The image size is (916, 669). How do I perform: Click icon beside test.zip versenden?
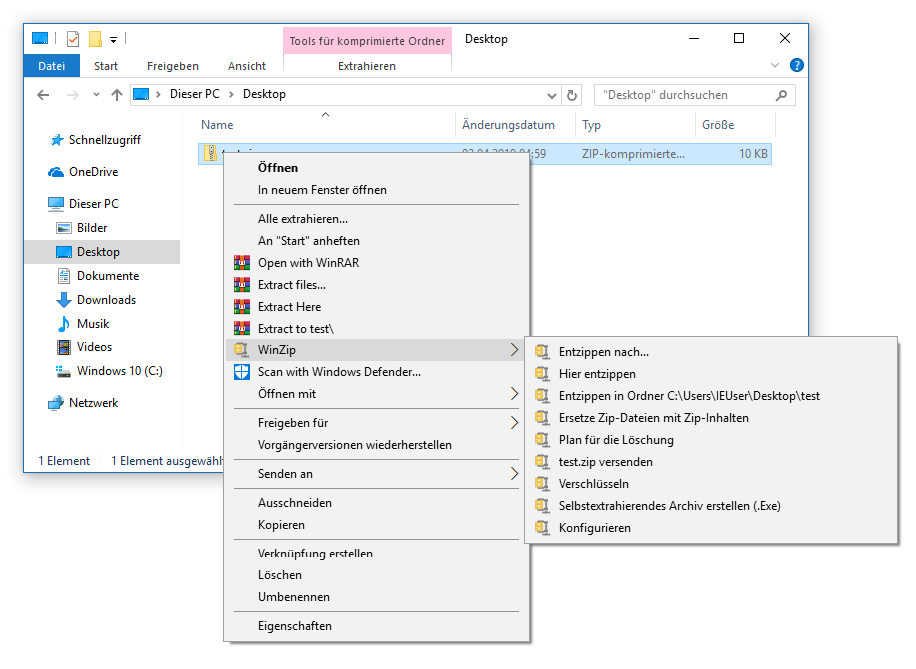coord(542,462)
